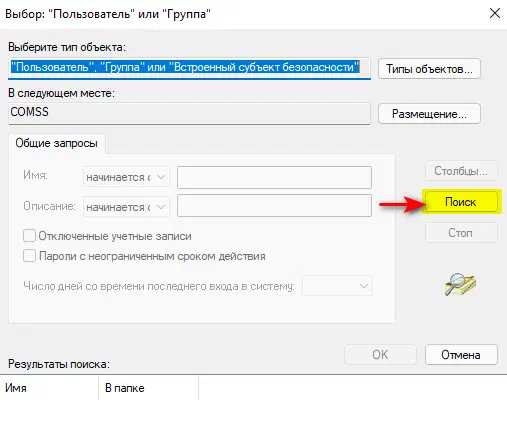Image resolution: width=507 pixels, height=428 pixels.
Task: Click the Столбцы button
Action: click(461, 171)
